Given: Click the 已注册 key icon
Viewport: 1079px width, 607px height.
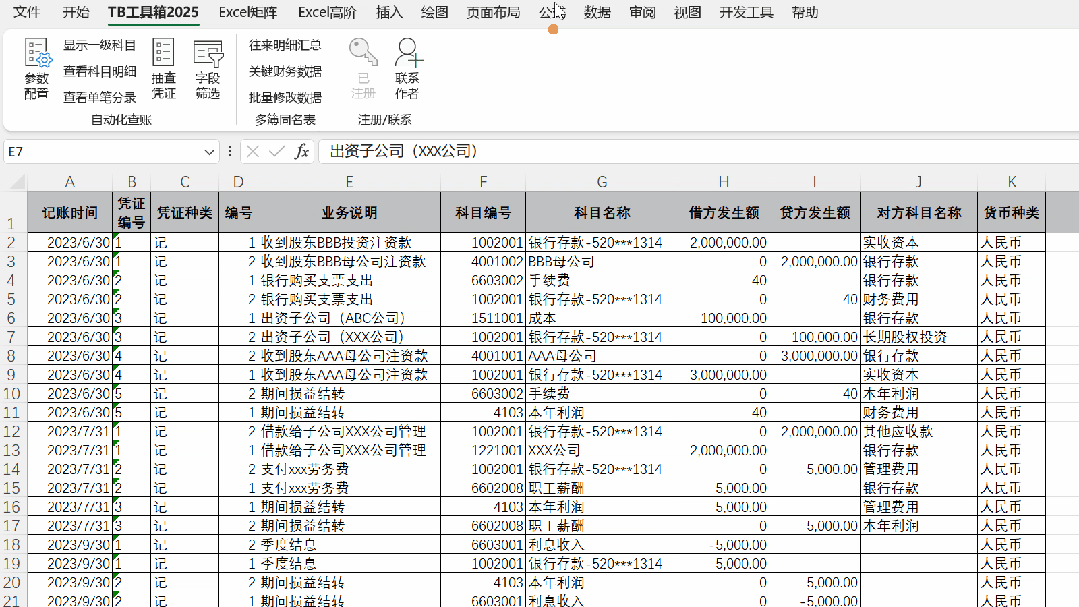Looking at the screenshot, I should (x=363, y=53).
